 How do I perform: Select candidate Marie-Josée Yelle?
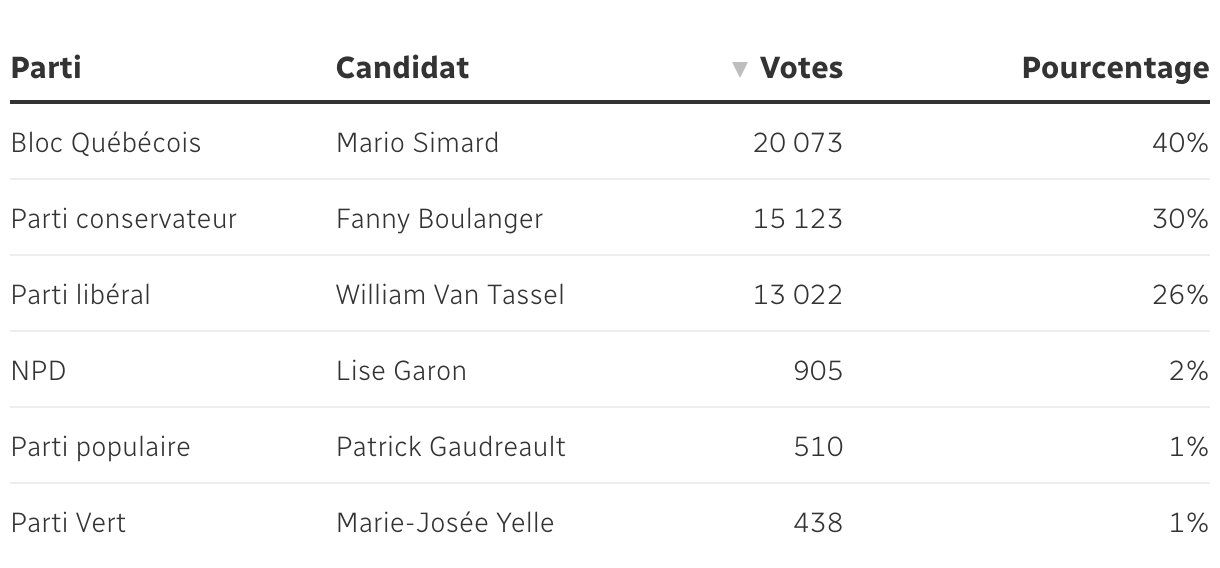[445, 523]
